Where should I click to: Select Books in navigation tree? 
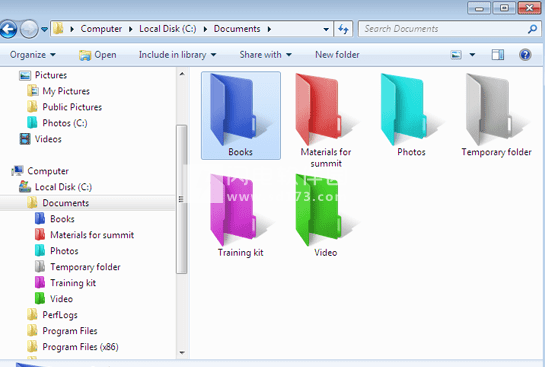62,219
